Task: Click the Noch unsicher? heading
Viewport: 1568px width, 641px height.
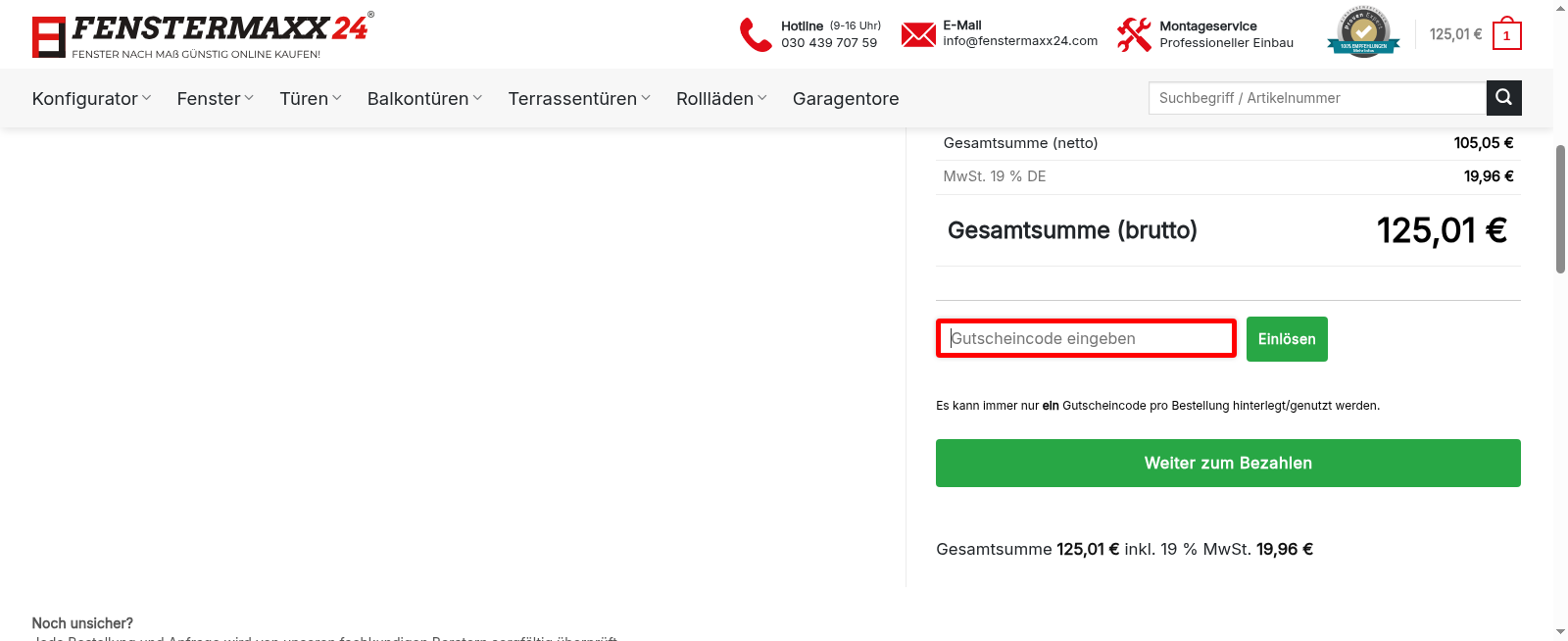Action: tap(82, 623)
